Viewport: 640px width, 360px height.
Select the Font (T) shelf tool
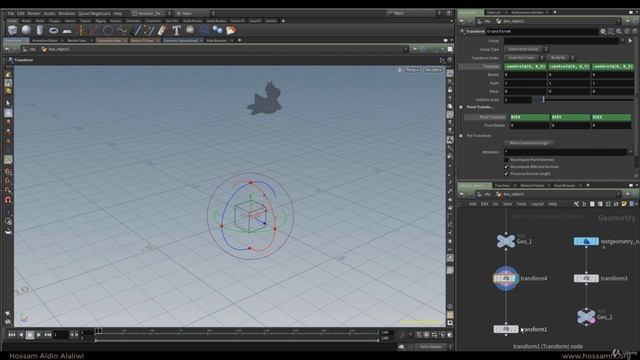[x=176, y=30]
